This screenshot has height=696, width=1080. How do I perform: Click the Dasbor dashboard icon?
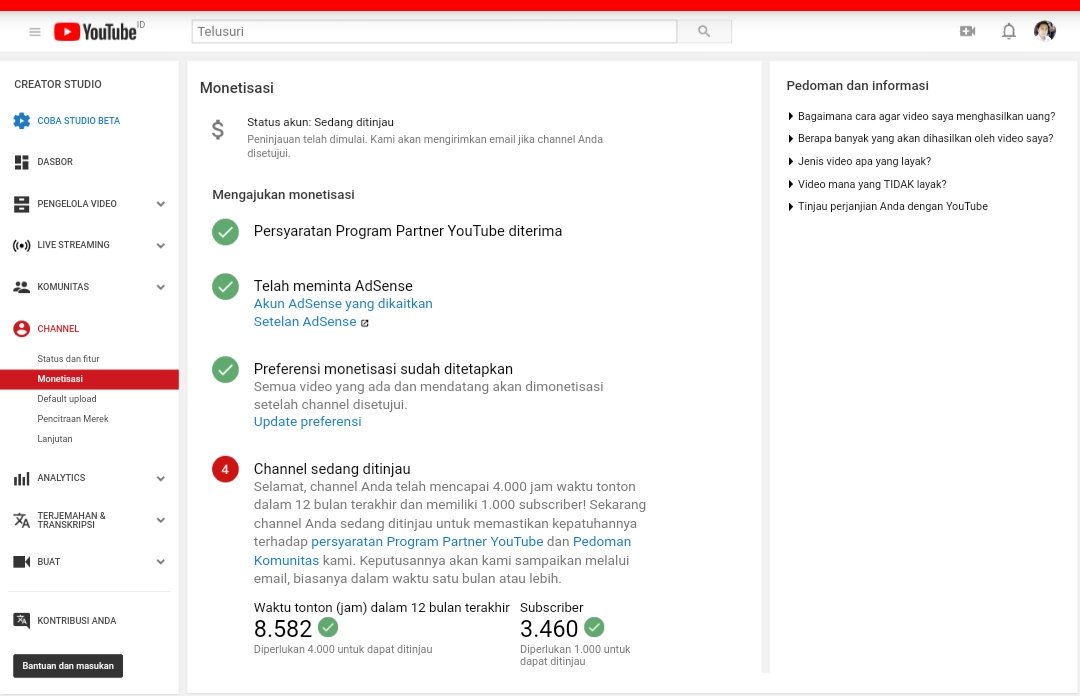[21, 162]
